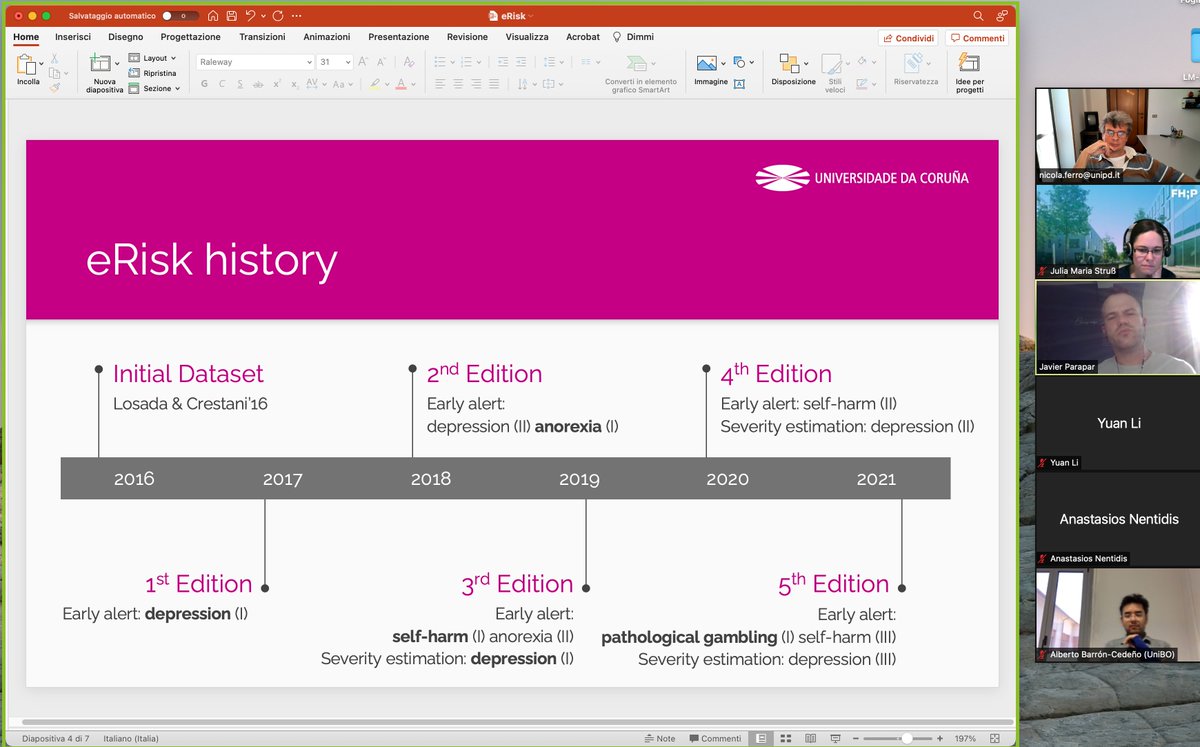Screen dimensions: 1200x747
Task: Click the Incolla paste icon
Action: (x=27, y=65)
